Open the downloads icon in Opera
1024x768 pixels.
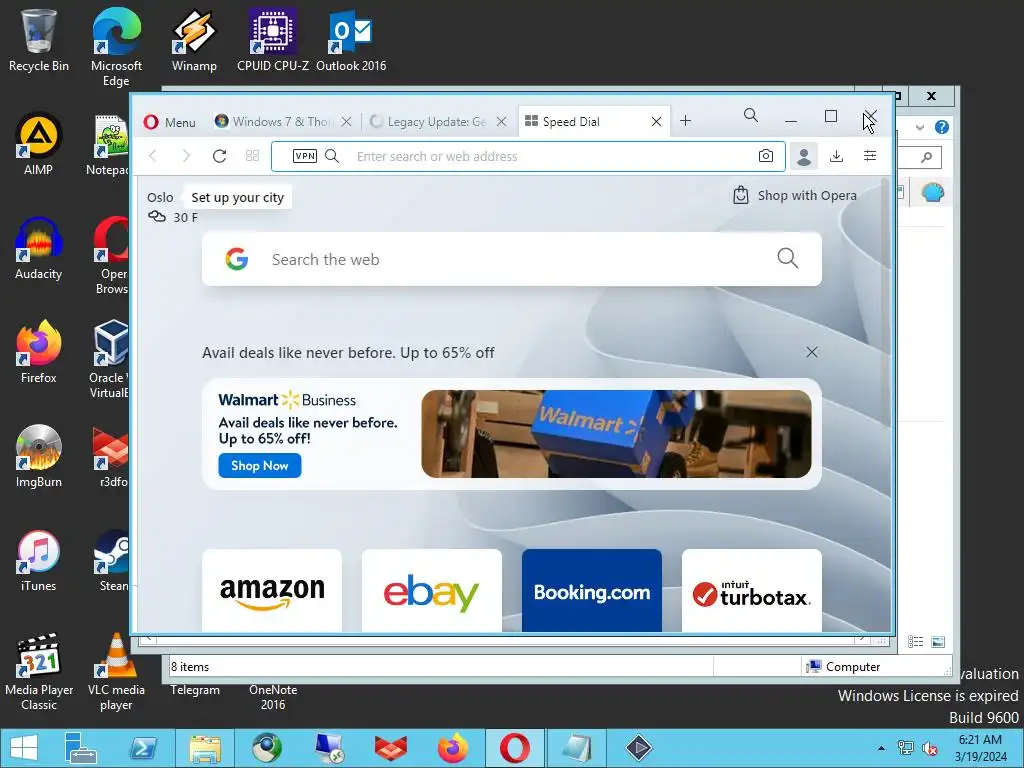pyautogui.click(x=837, y=156)
